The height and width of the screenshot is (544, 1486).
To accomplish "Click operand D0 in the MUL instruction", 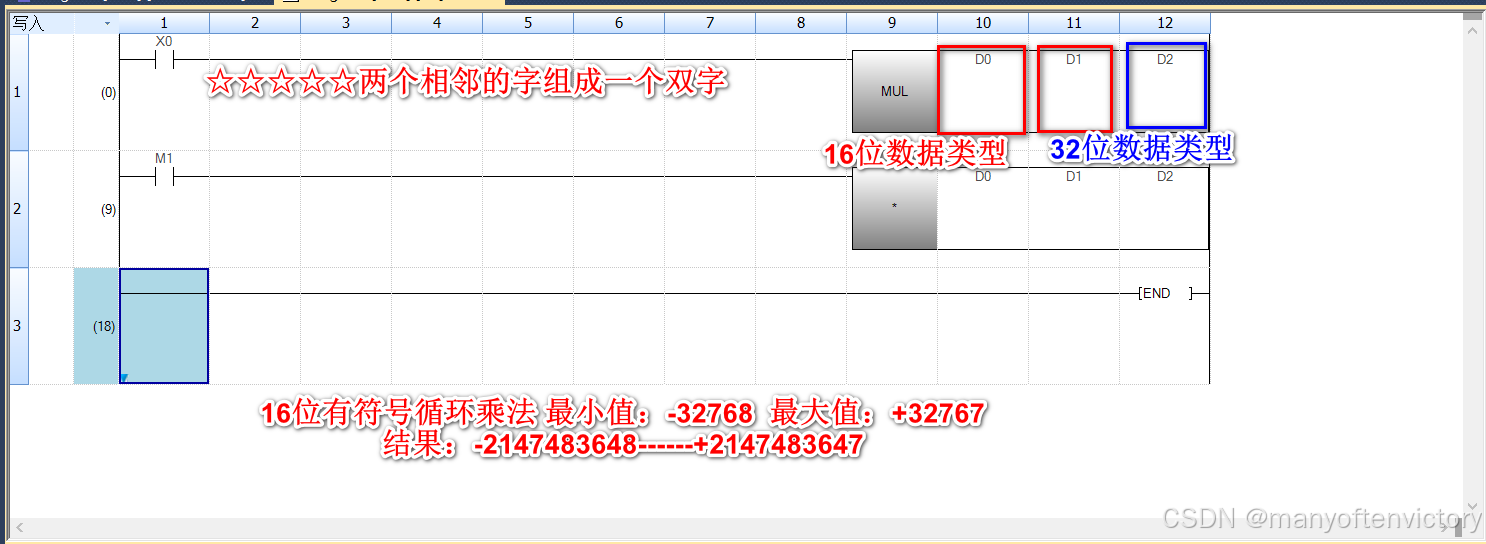I will 983,60.
